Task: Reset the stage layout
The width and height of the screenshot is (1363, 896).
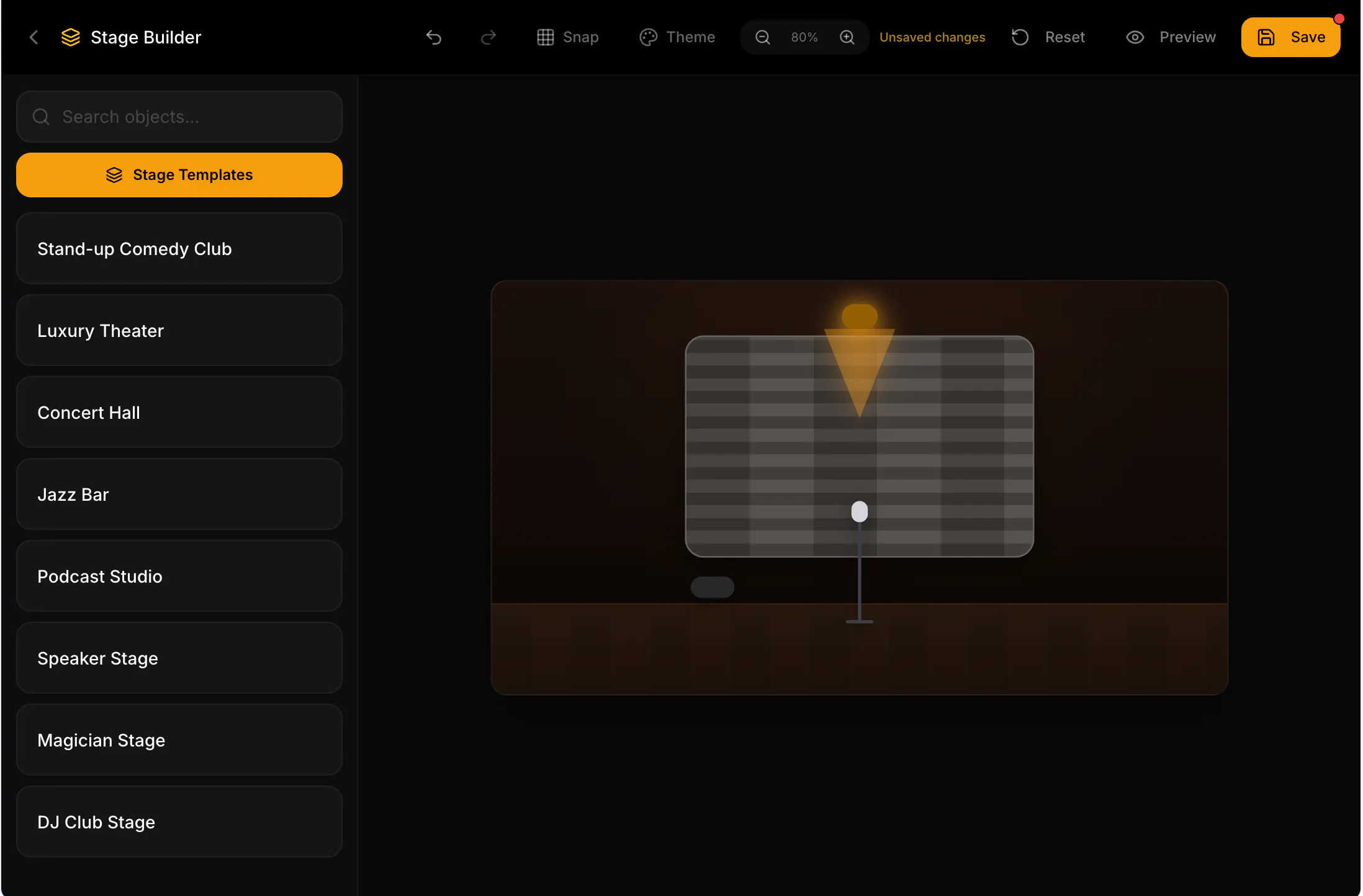Action: click(x=1048, y=37)
